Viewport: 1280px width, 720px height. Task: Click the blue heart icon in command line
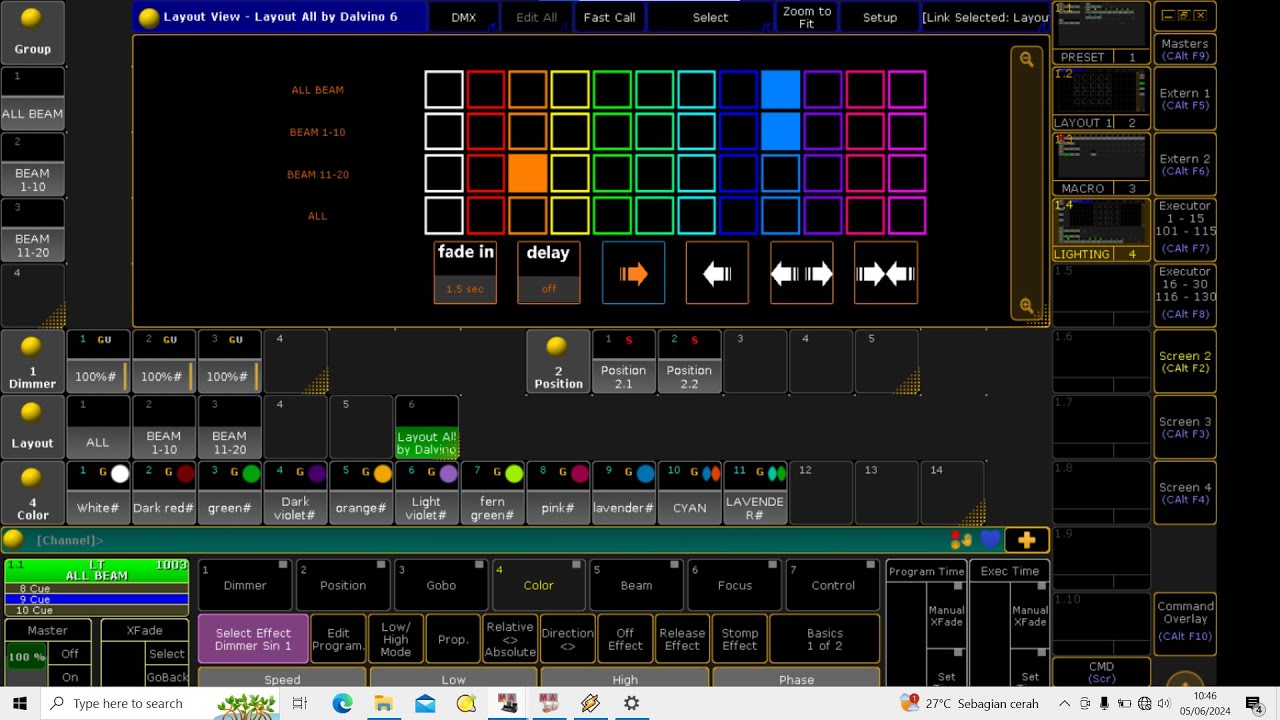(x=990, y=540)
